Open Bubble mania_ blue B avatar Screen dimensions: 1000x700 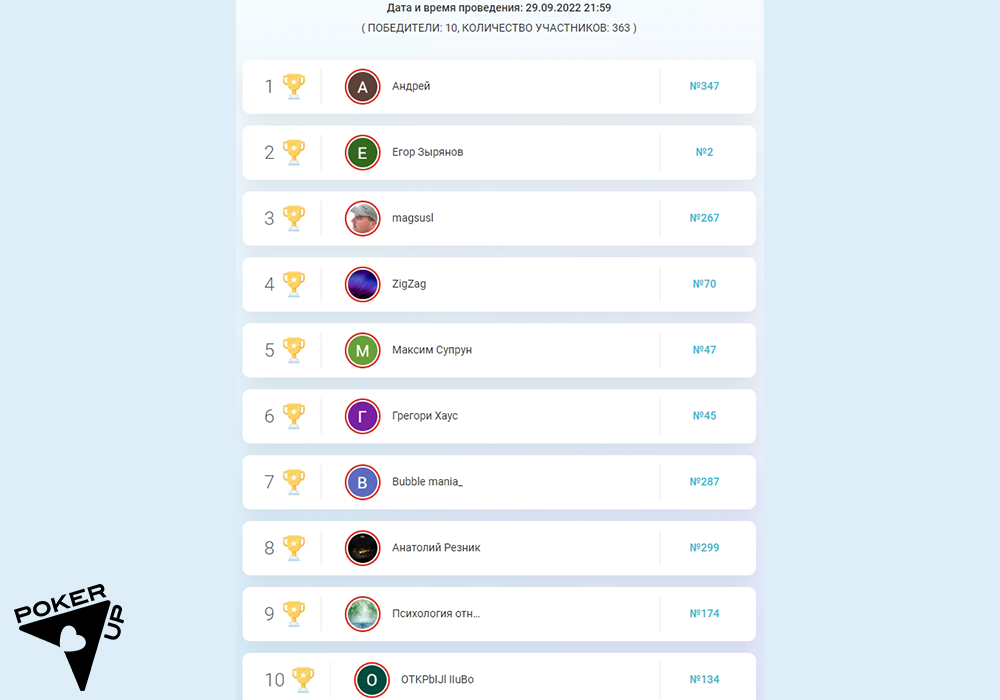tap(362, 482)
